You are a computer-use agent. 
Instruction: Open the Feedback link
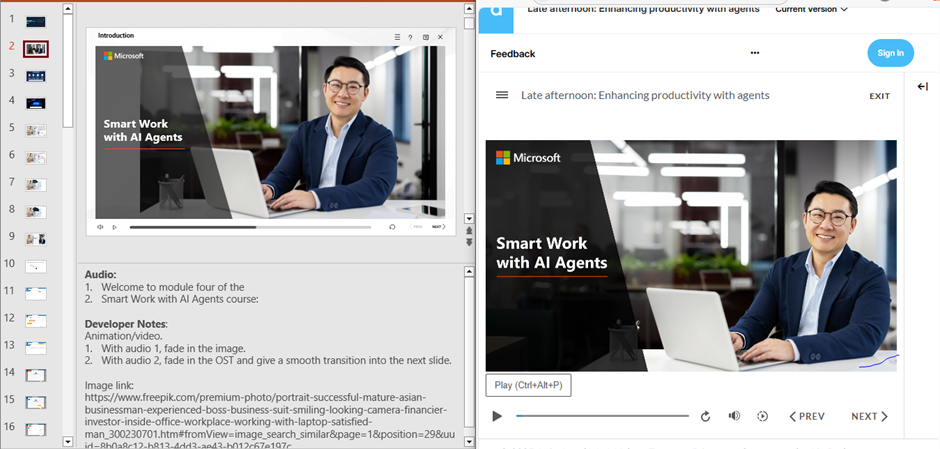point(513,54)
